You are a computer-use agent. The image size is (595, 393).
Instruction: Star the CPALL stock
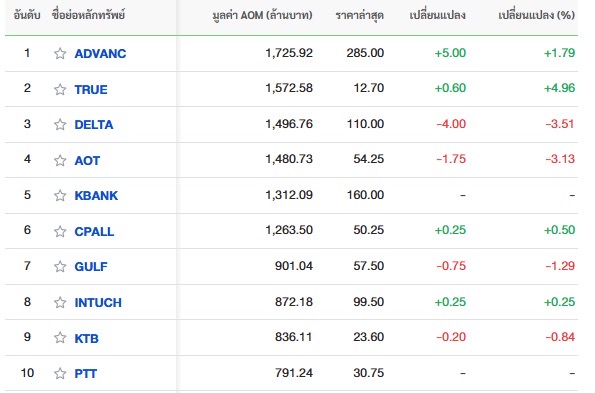[x=60, y=231]
